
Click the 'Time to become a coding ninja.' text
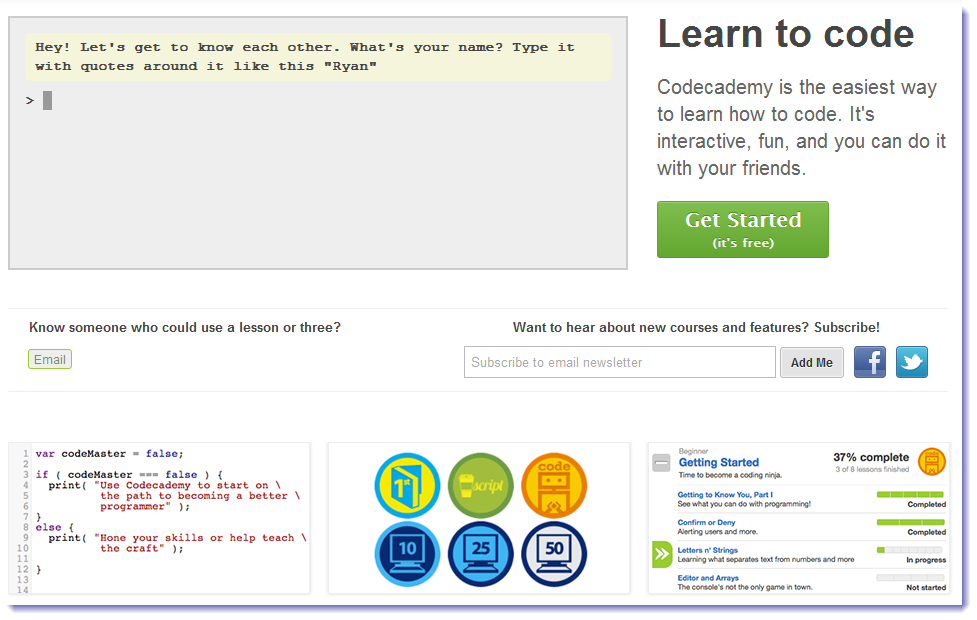[730, 475]
